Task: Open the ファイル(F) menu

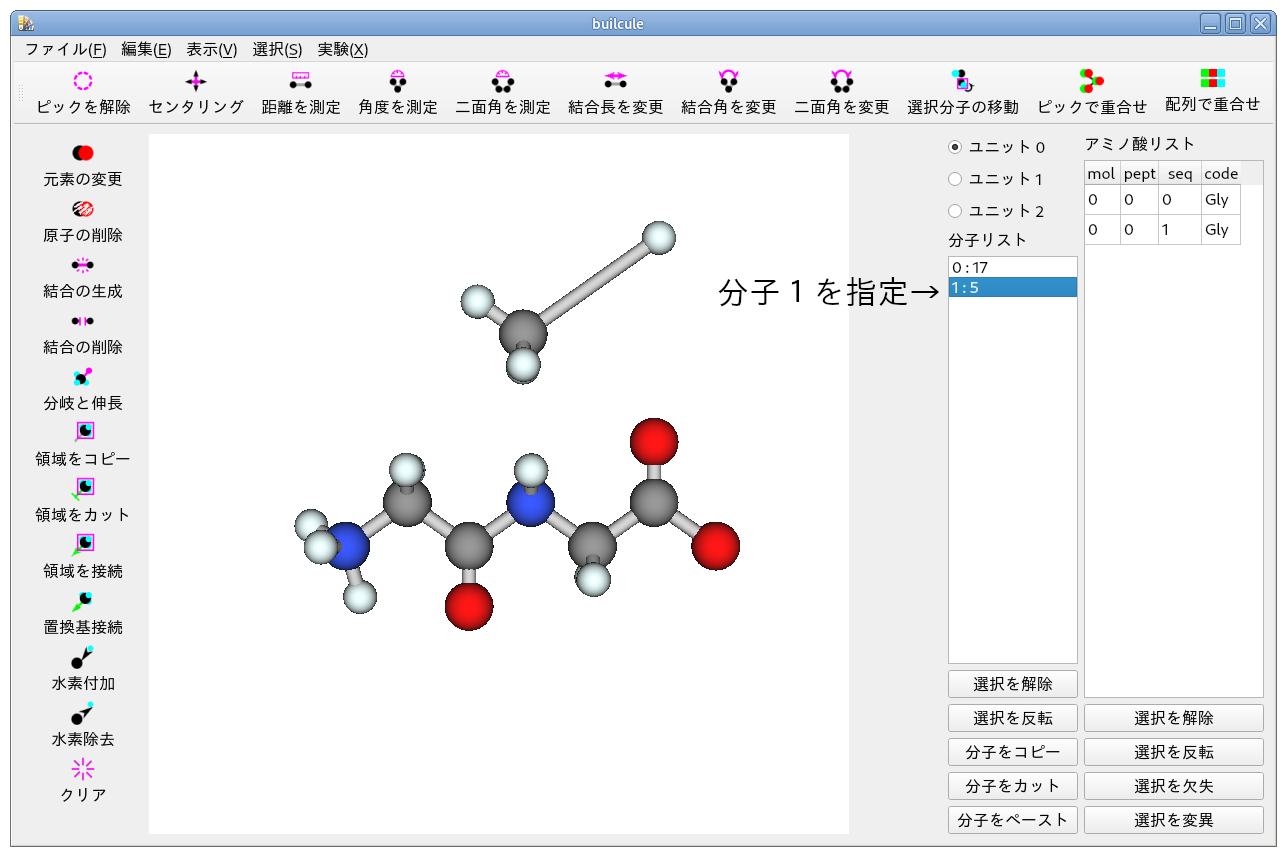Action: pos(63,49)
